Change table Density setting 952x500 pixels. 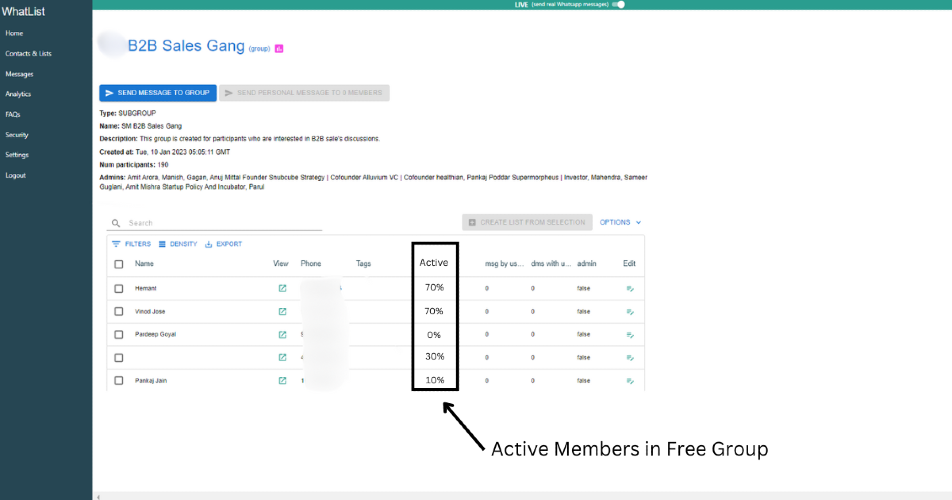(x=178, y=244)
